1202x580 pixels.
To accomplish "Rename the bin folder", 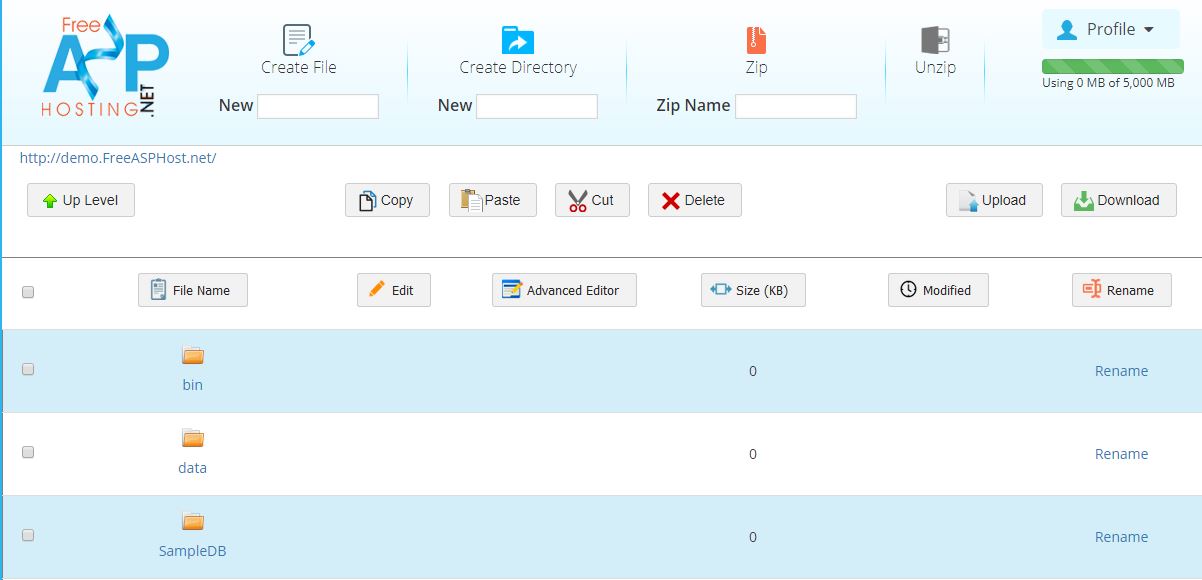I will tap(1122, 371).
